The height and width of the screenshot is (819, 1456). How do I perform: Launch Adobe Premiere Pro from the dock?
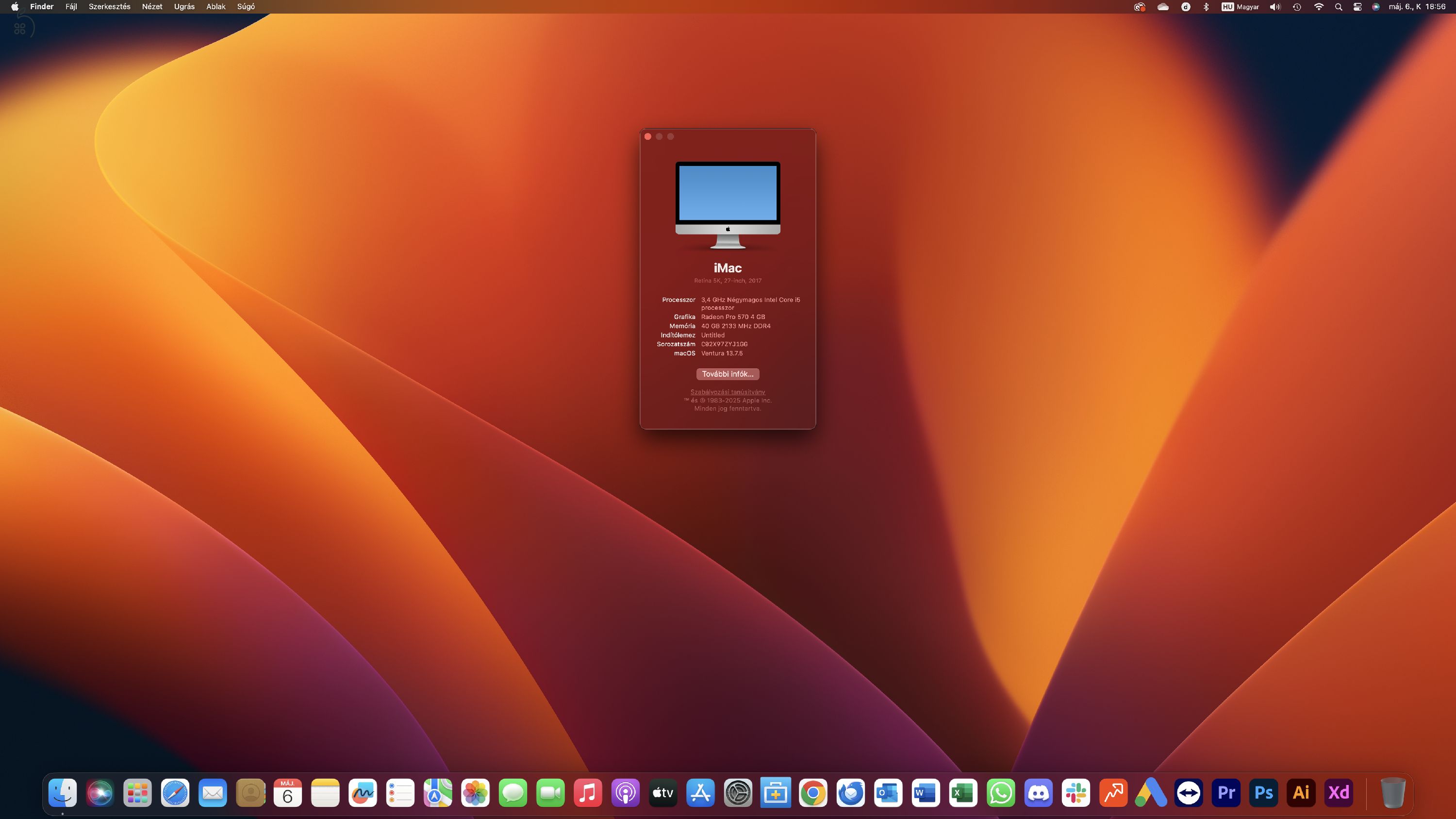click(1226, 792)
